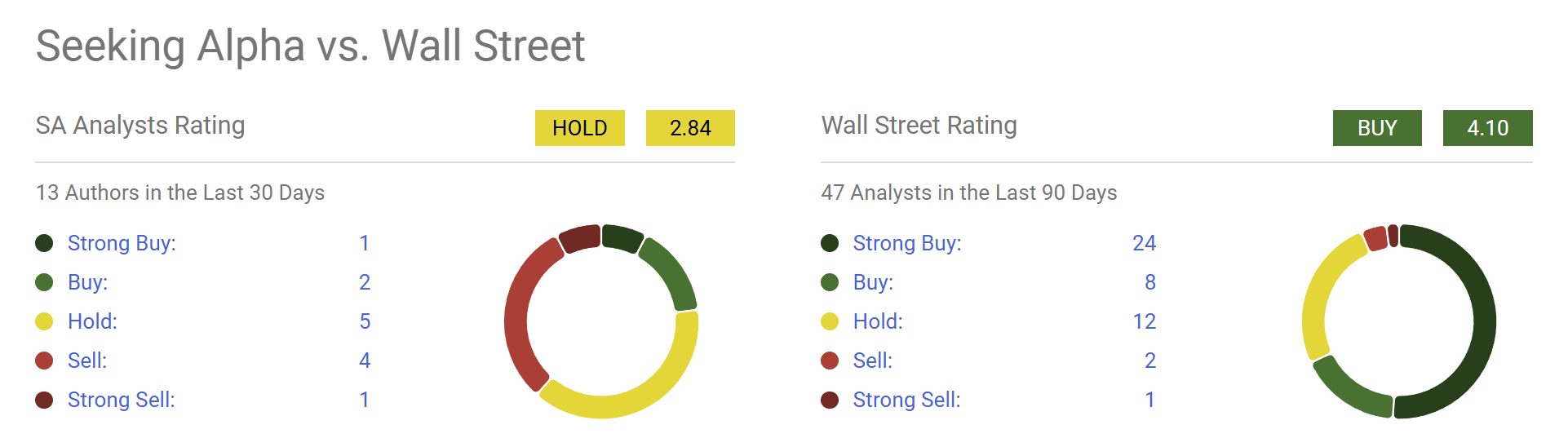Image resolution: width=1568 pixels, height=447 pixels.
Task: Click the SA Hold yellow legend dot
Action: (44, 321)
